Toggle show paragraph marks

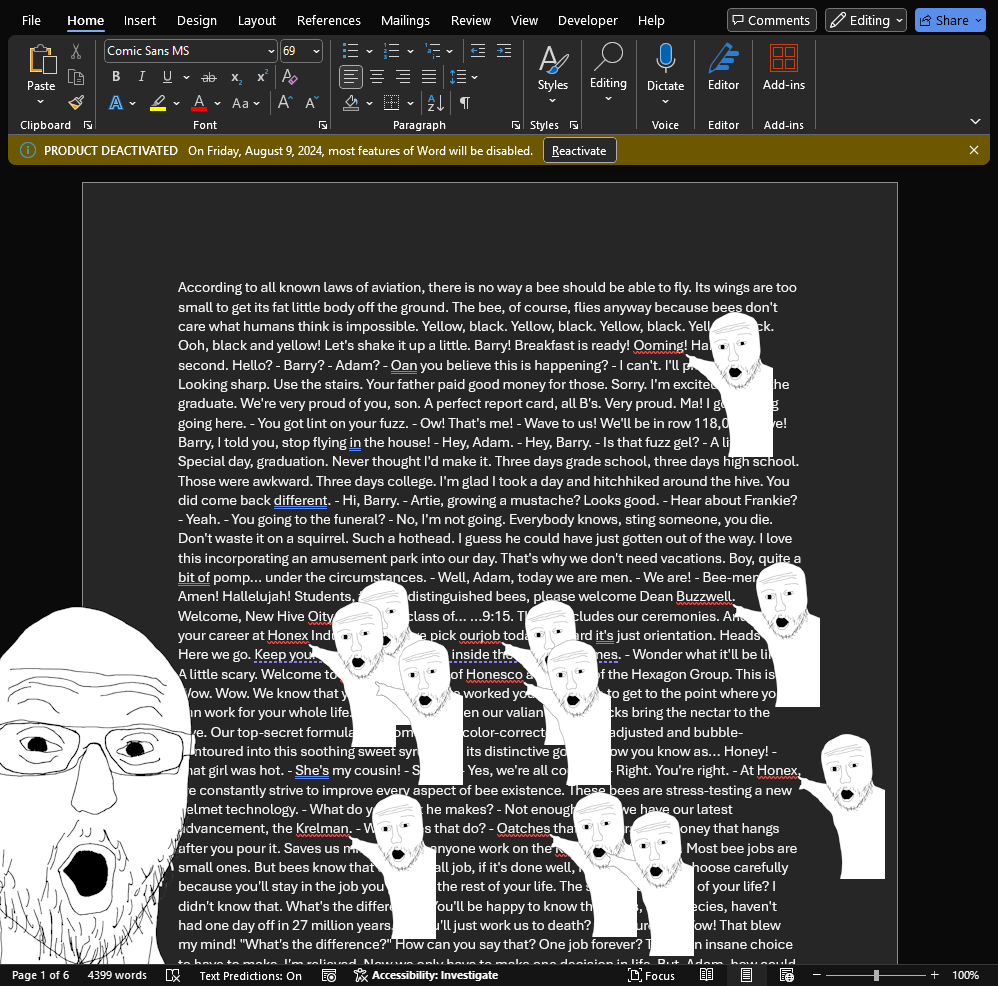pyautogui.click(x=465, y=102)
